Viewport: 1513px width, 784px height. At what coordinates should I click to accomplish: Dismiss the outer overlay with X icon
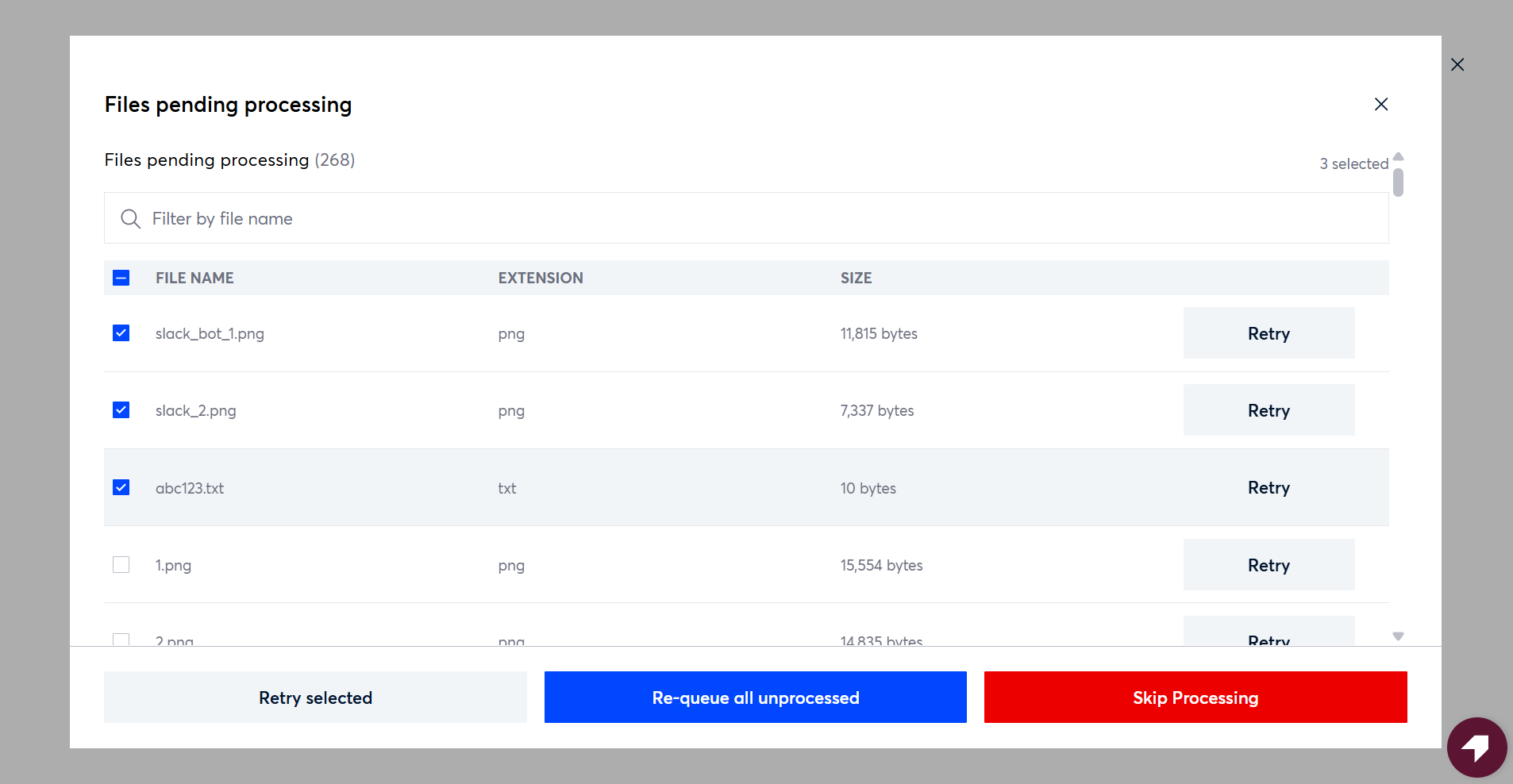(1457, 65)
